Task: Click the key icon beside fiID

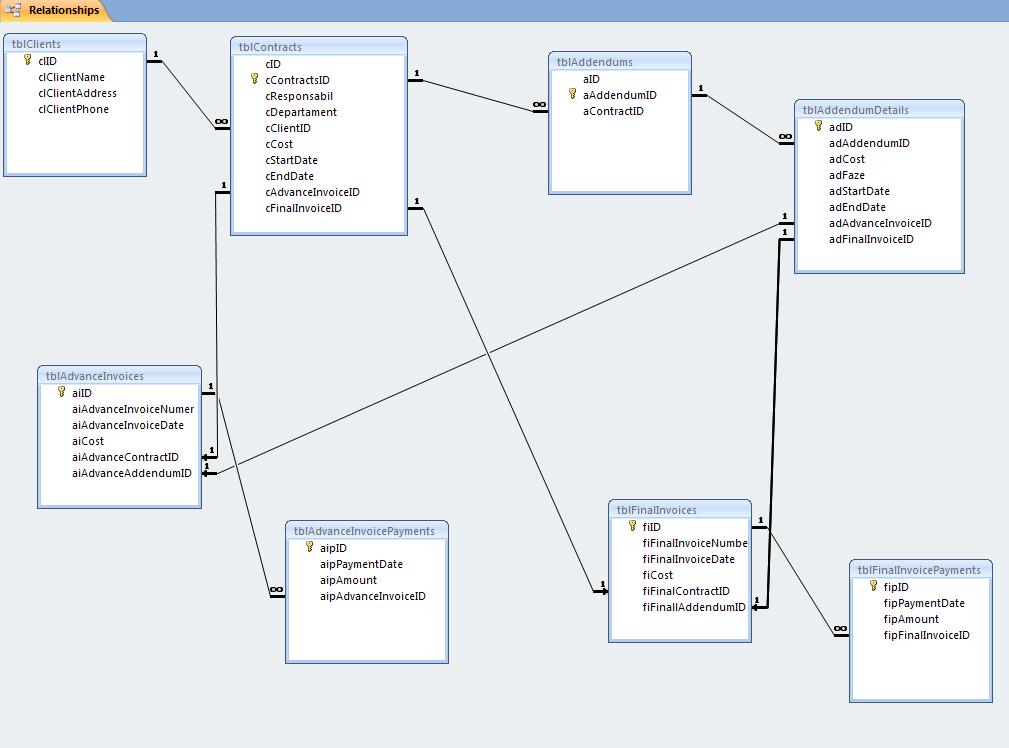Action: [632, 526]
